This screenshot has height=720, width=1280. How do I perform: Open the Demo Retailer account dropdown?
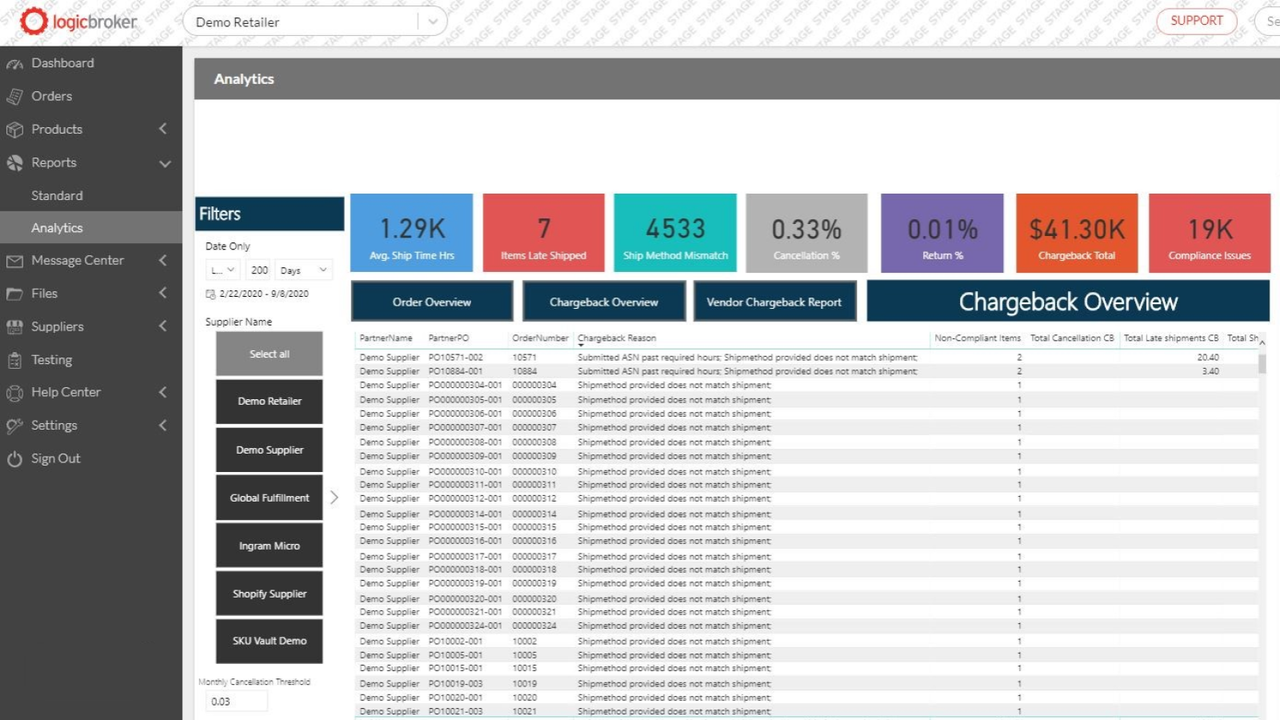432,21
